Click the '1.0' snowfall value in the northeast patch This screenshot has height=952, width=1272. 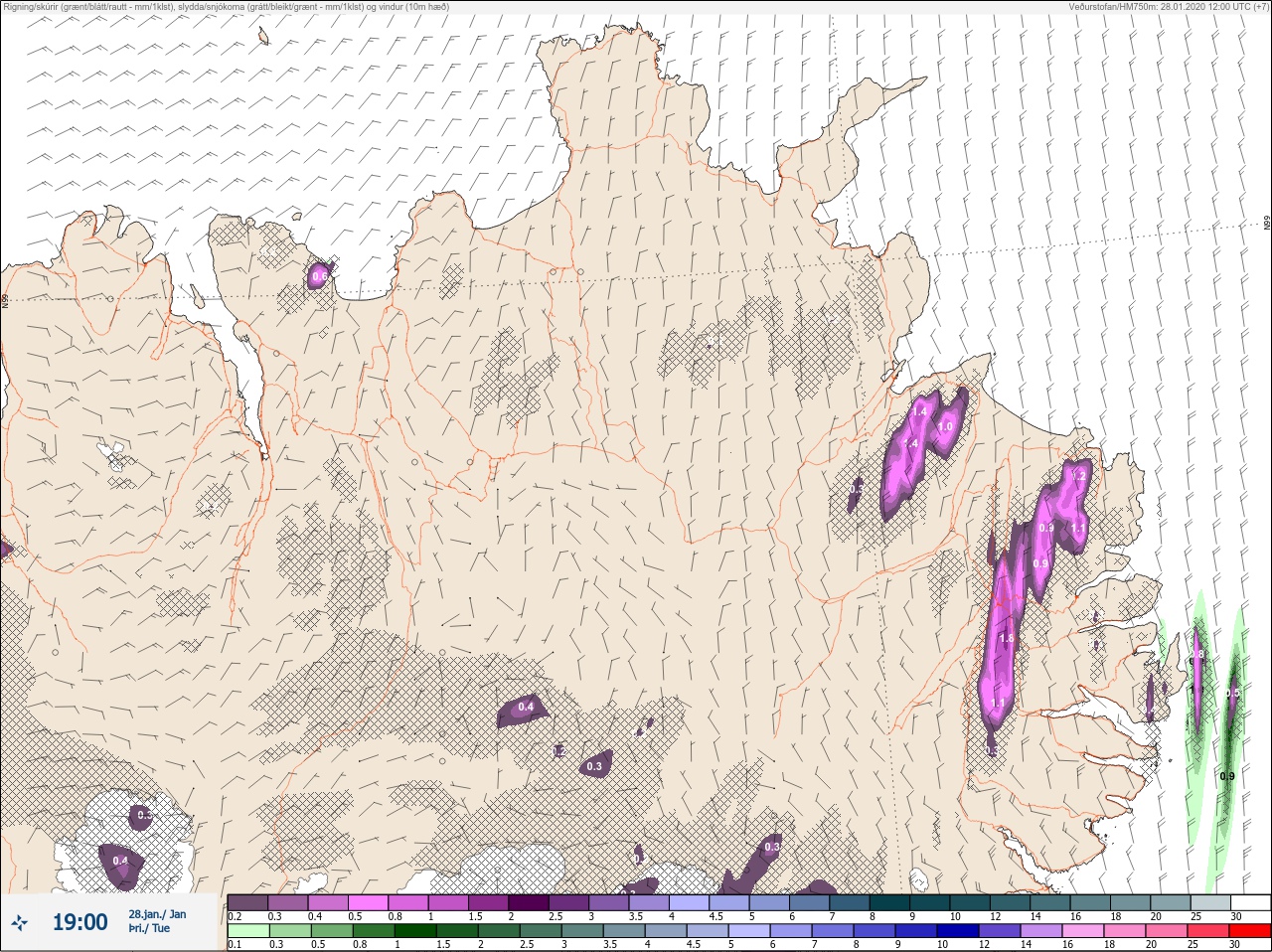click(945, 426)
